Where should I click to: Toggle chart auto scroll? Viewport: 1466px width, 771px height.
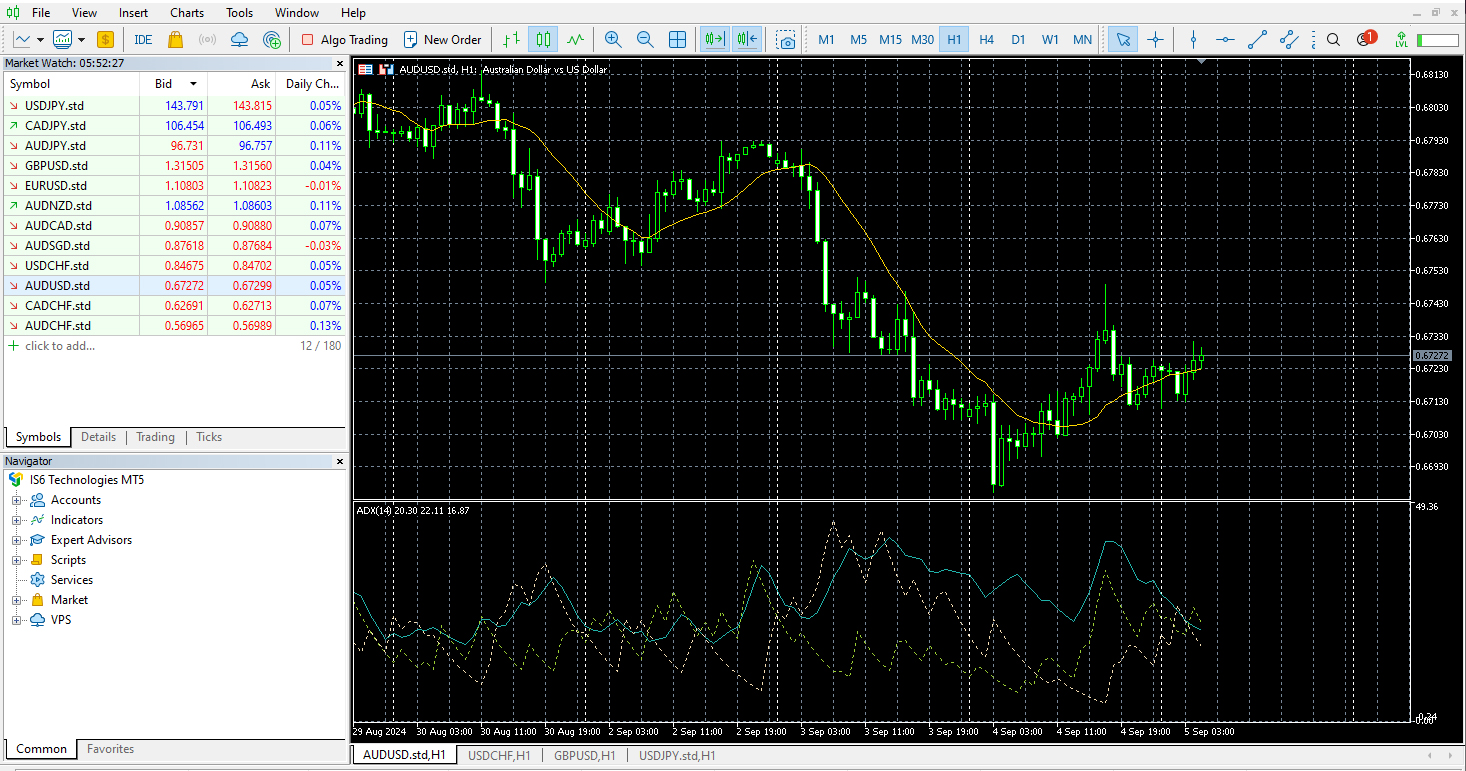coord(715,40)
